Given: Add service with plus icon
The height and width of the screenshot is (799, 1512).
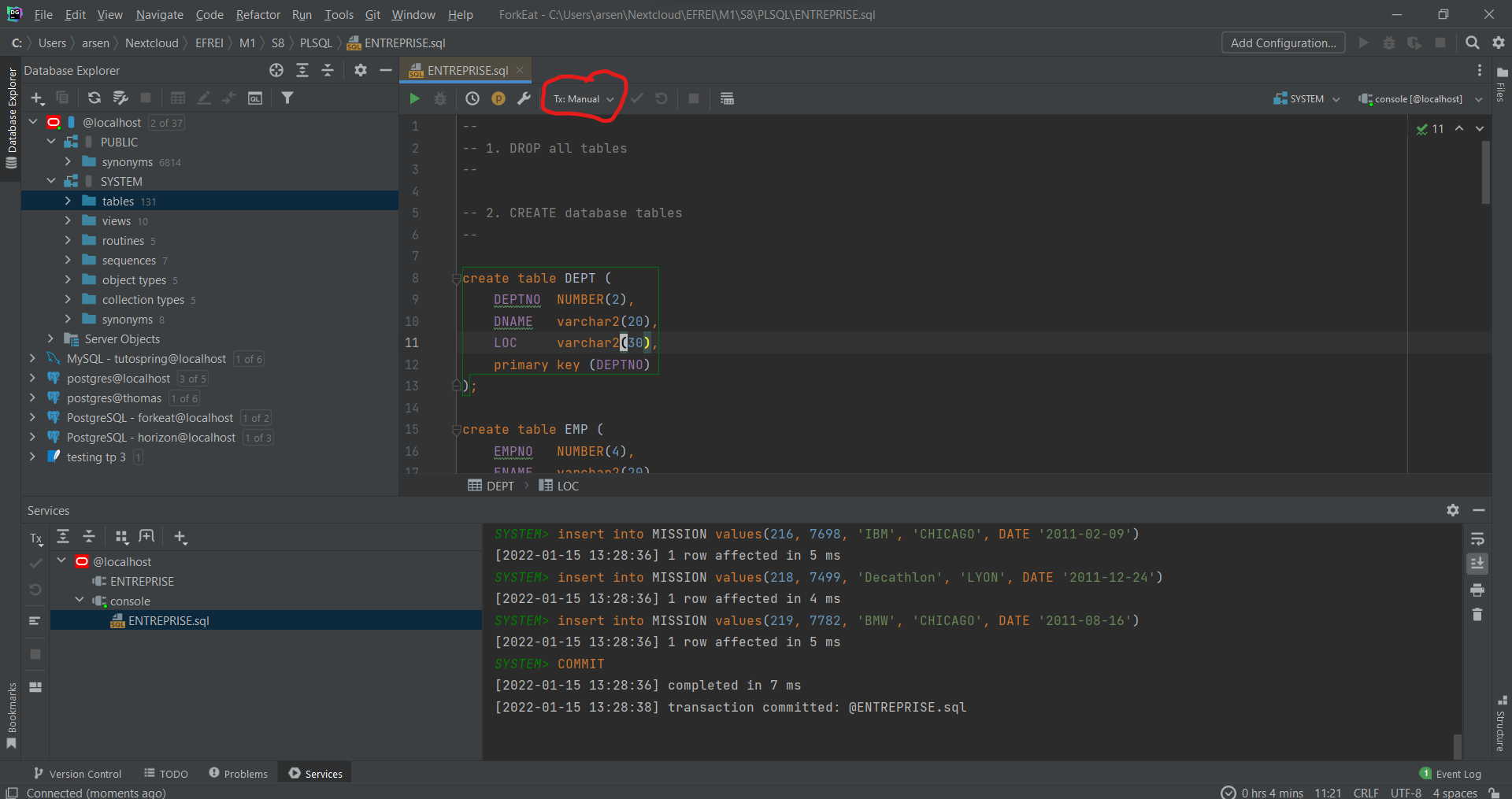Looking at the screenshot, I should [x=180, y=537].
